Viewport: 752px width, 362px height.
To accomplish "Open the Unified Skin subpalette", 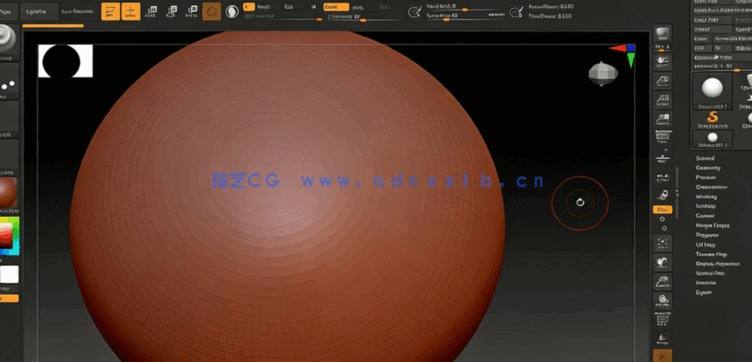I will coord(710,273).
